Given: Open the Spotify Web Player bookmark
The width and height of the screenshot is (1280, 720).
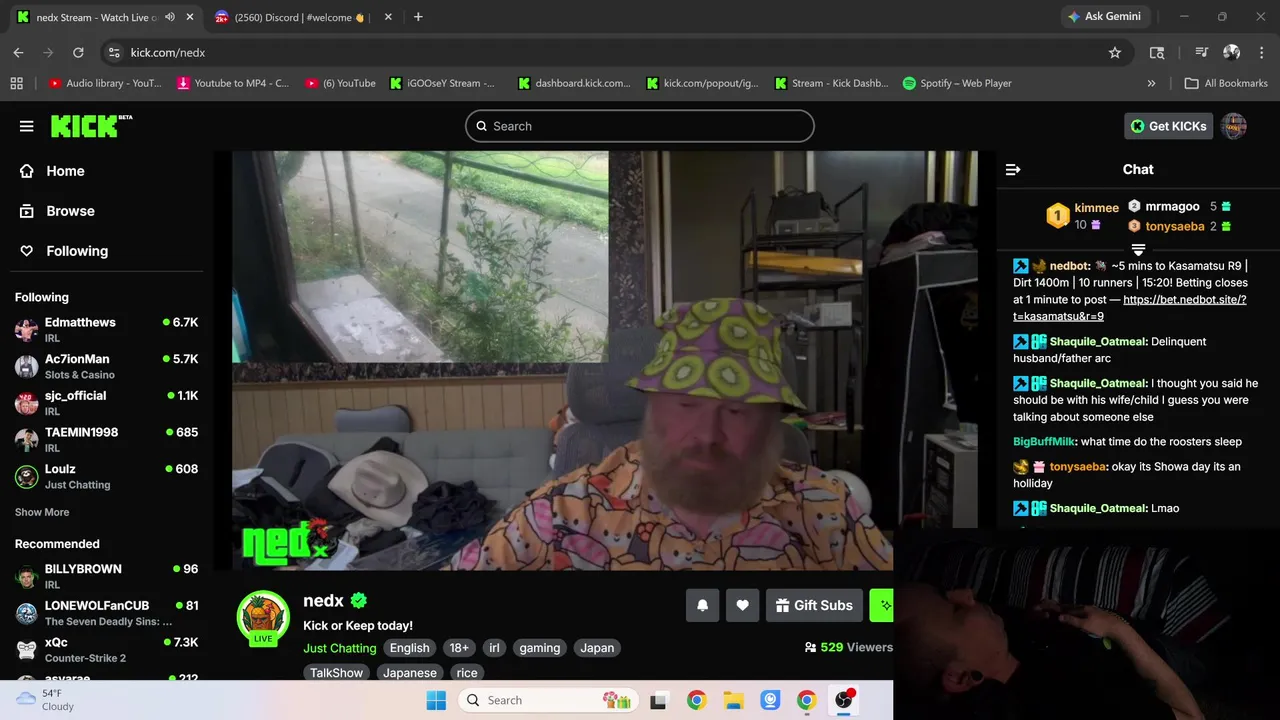Looking at the screenshot, I should tap(957, 83).
